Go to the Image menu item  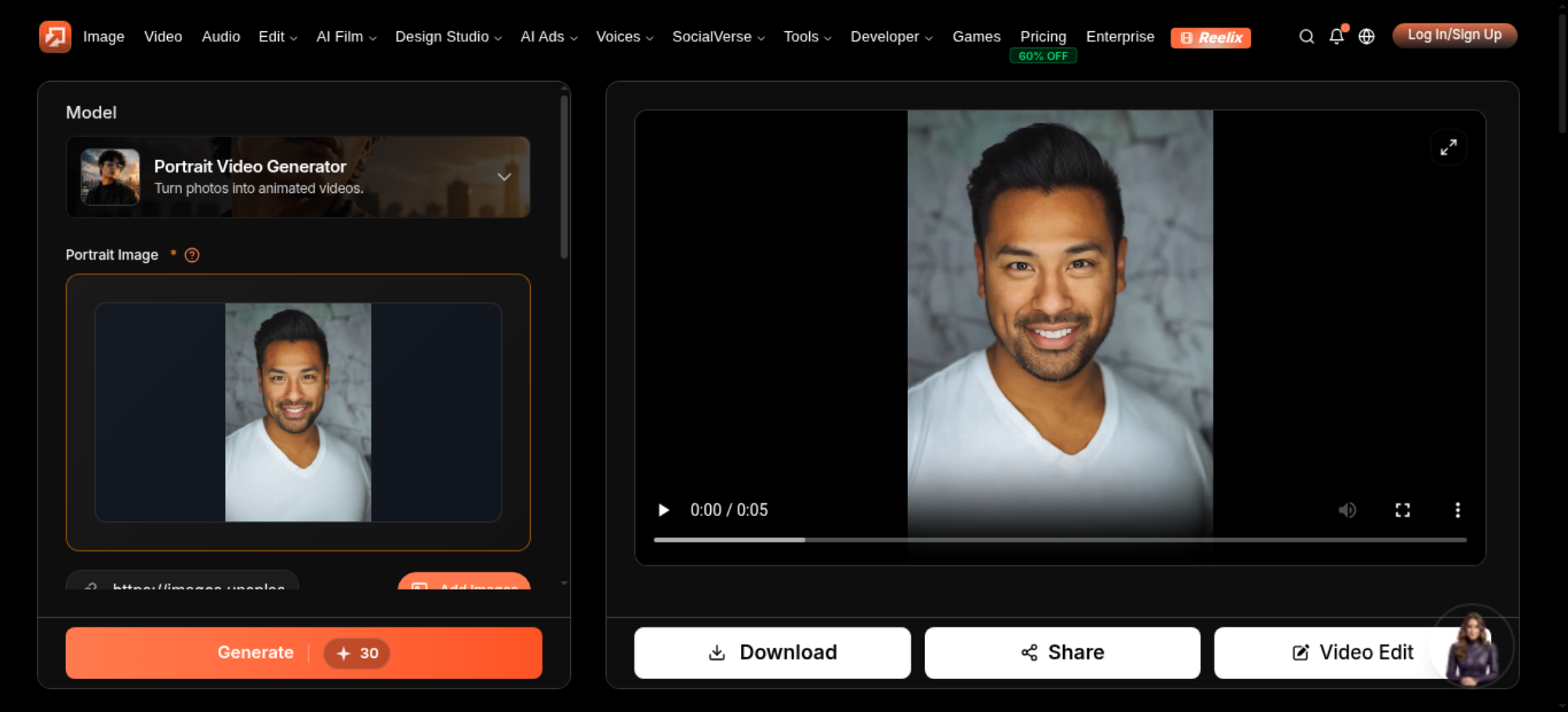tap(103, 37)
